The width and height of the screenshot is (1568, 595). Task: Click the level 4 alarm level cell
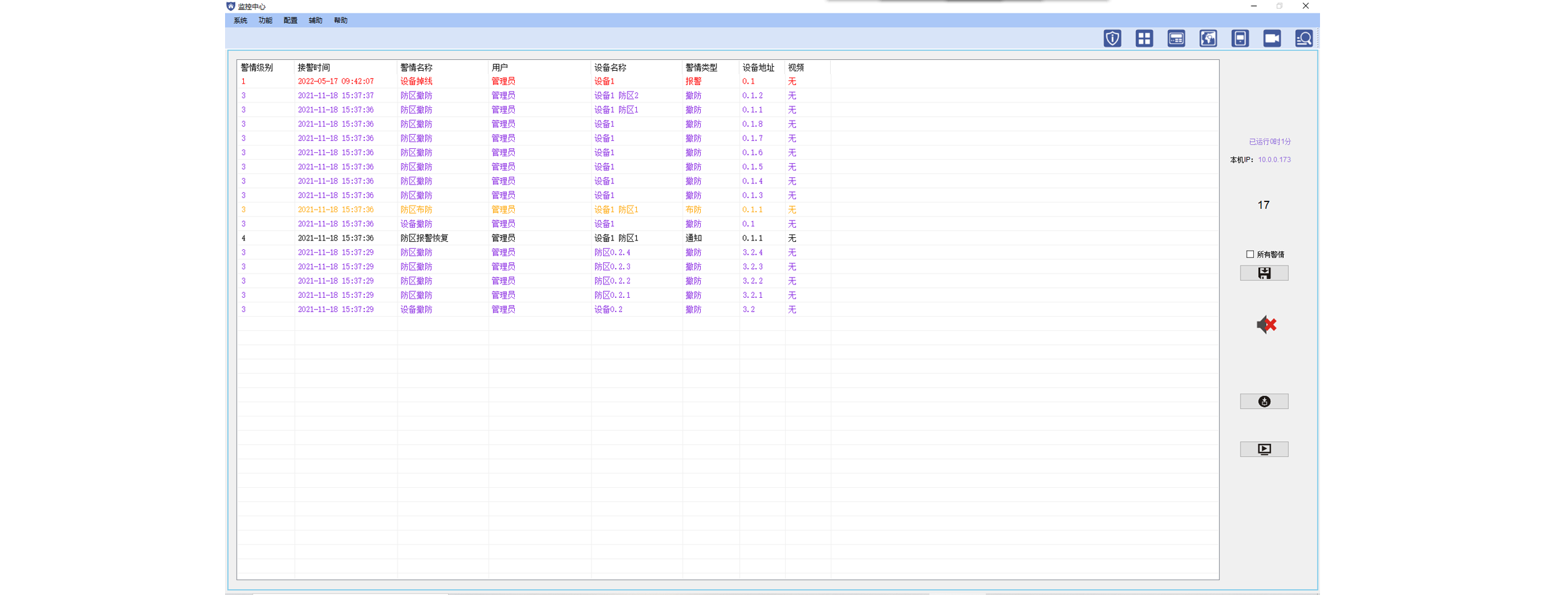(243, 238)
